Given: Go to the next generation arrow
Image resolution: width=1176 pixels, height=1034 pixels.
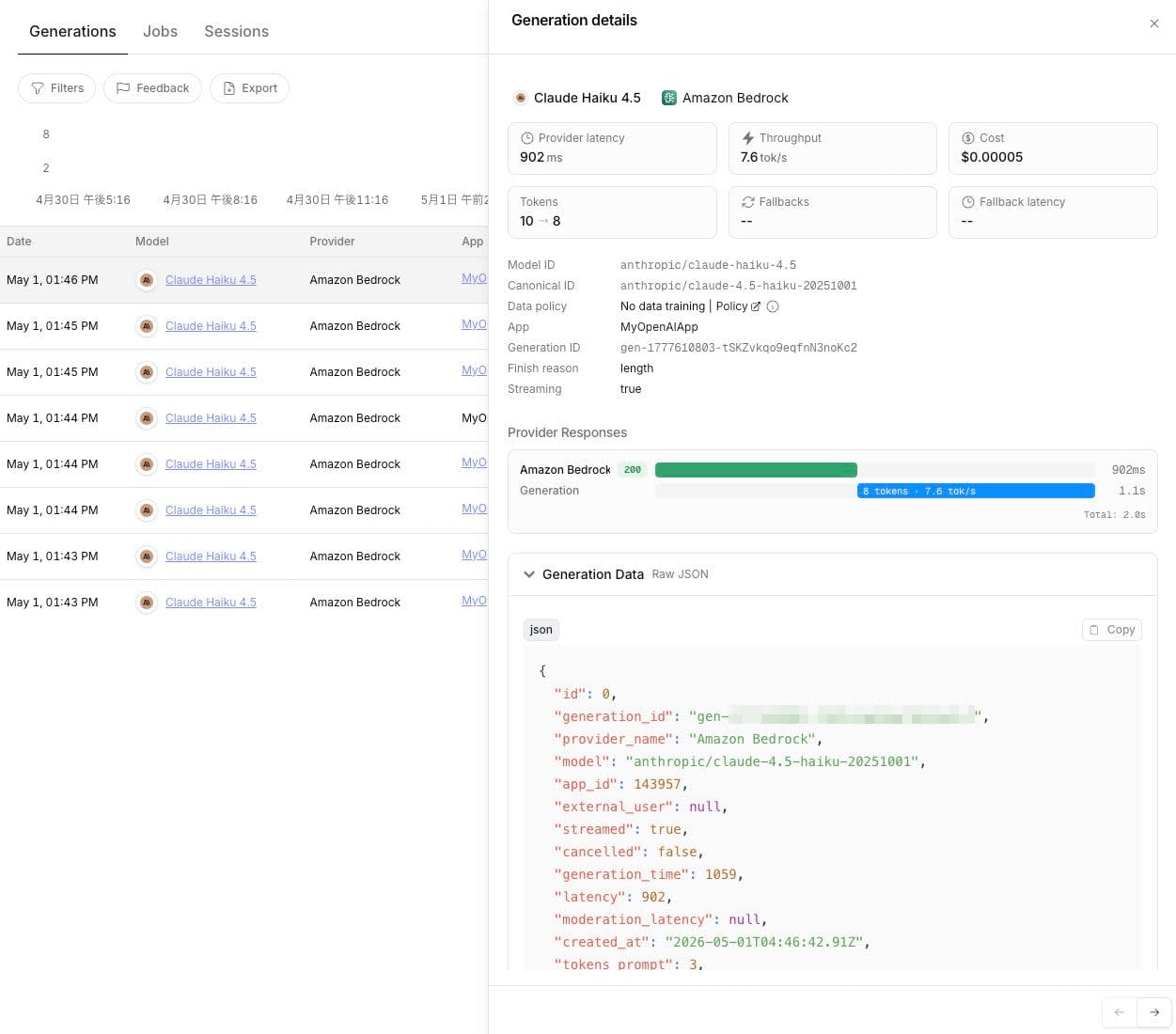Looking at the screenshot, I should (x=1154, y=1012).
